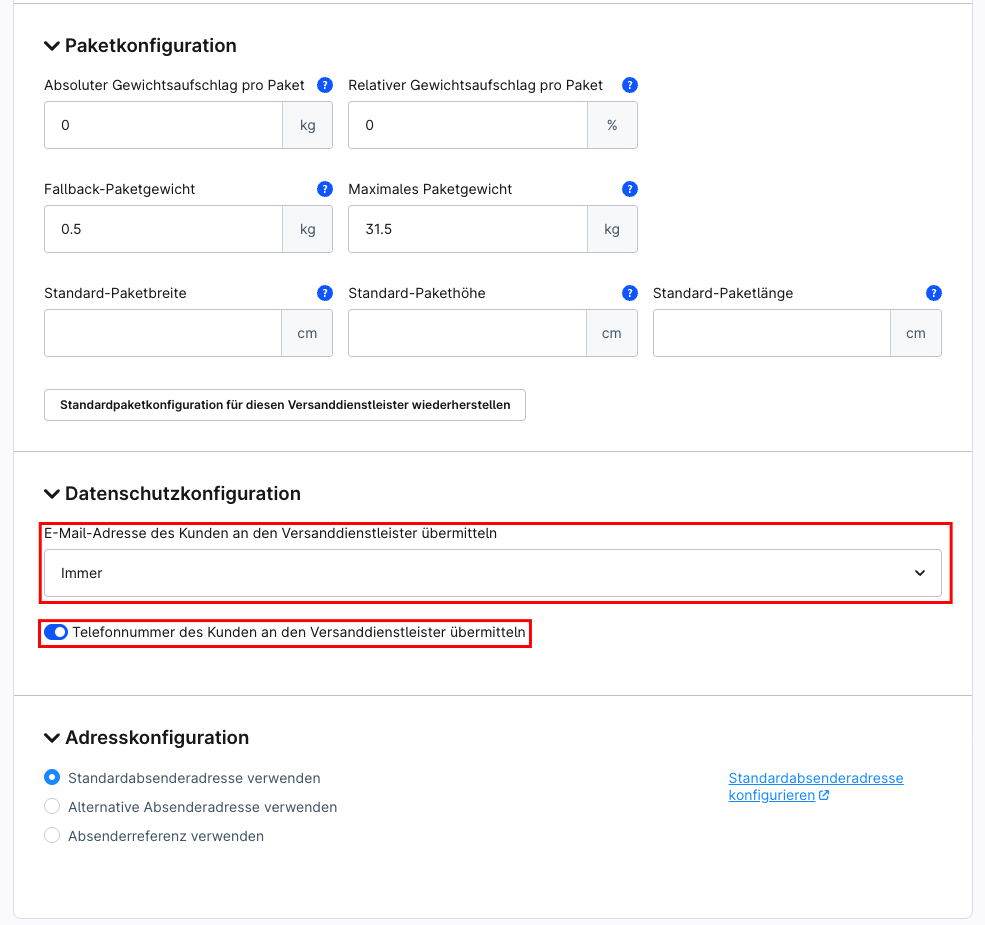Show help for Standard-Paketlänge
Viewport: 985px width, 925px height.
click(x=933, y=293)
